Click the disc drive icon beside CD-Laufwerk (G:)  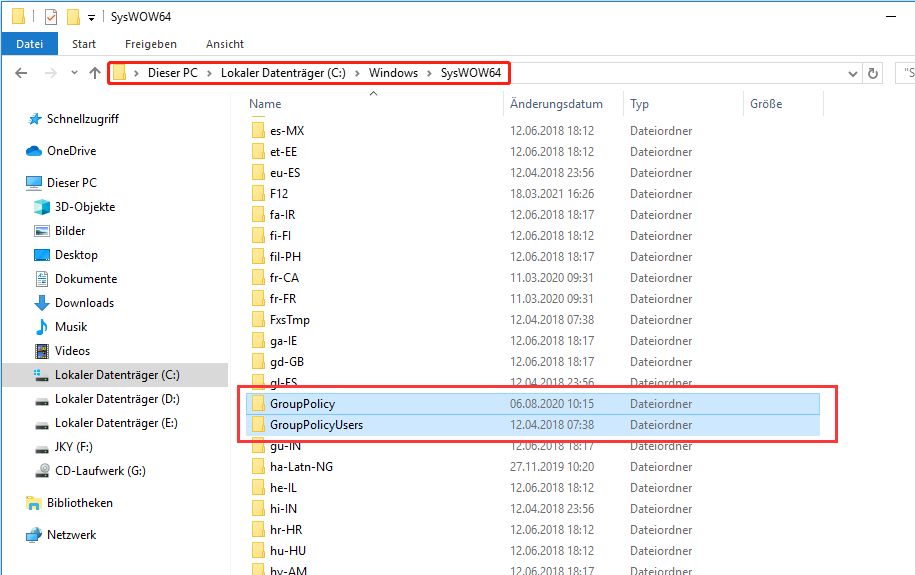click(41, 471)
